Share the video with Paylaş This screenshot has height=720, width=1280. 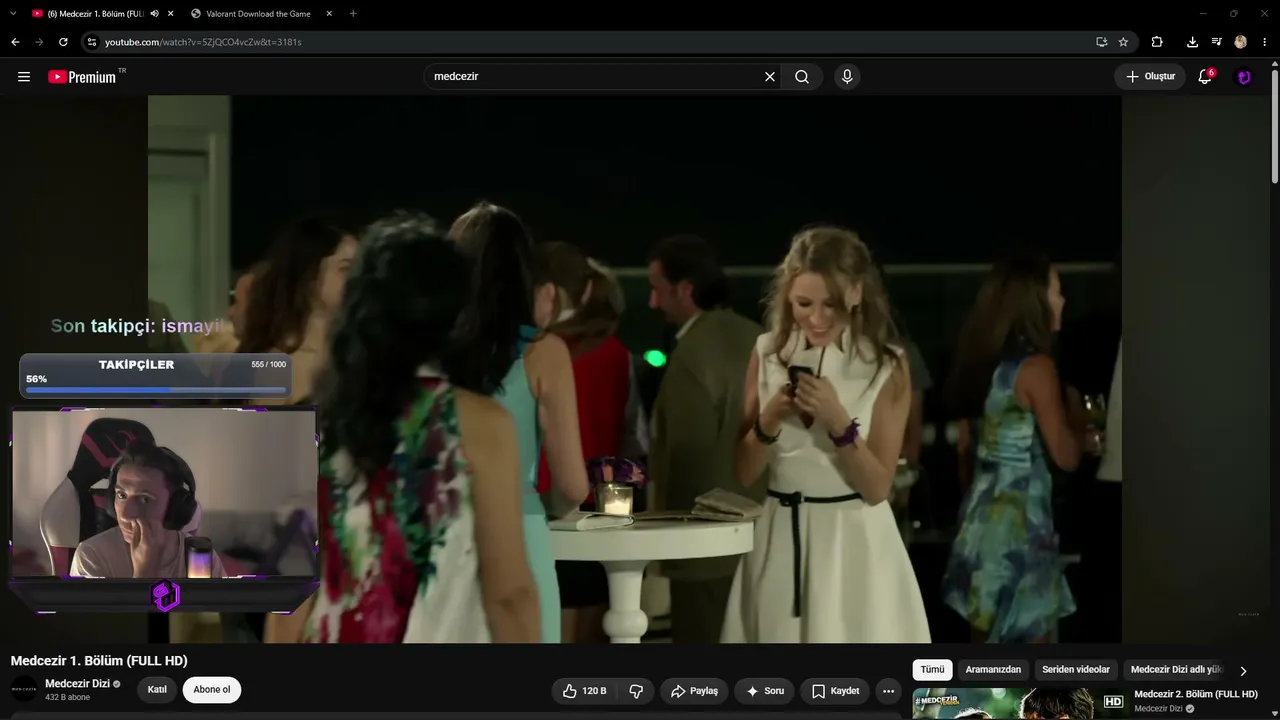[x=694, y=691]
